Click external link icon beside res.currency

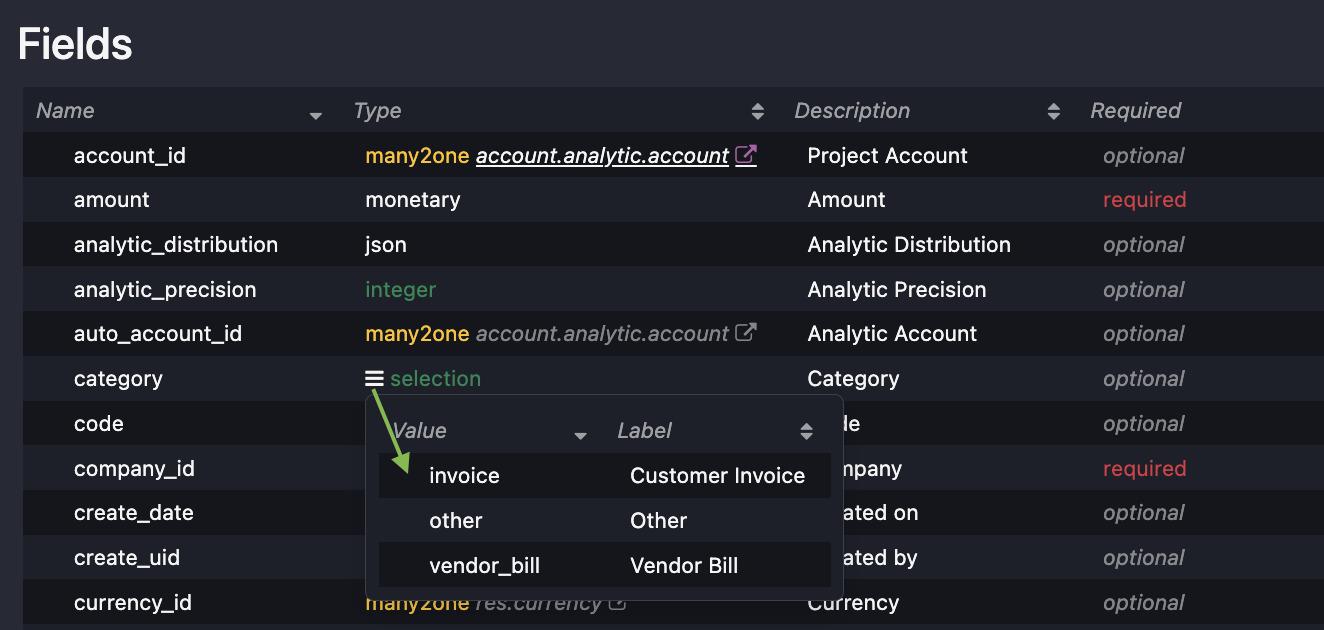618,603
